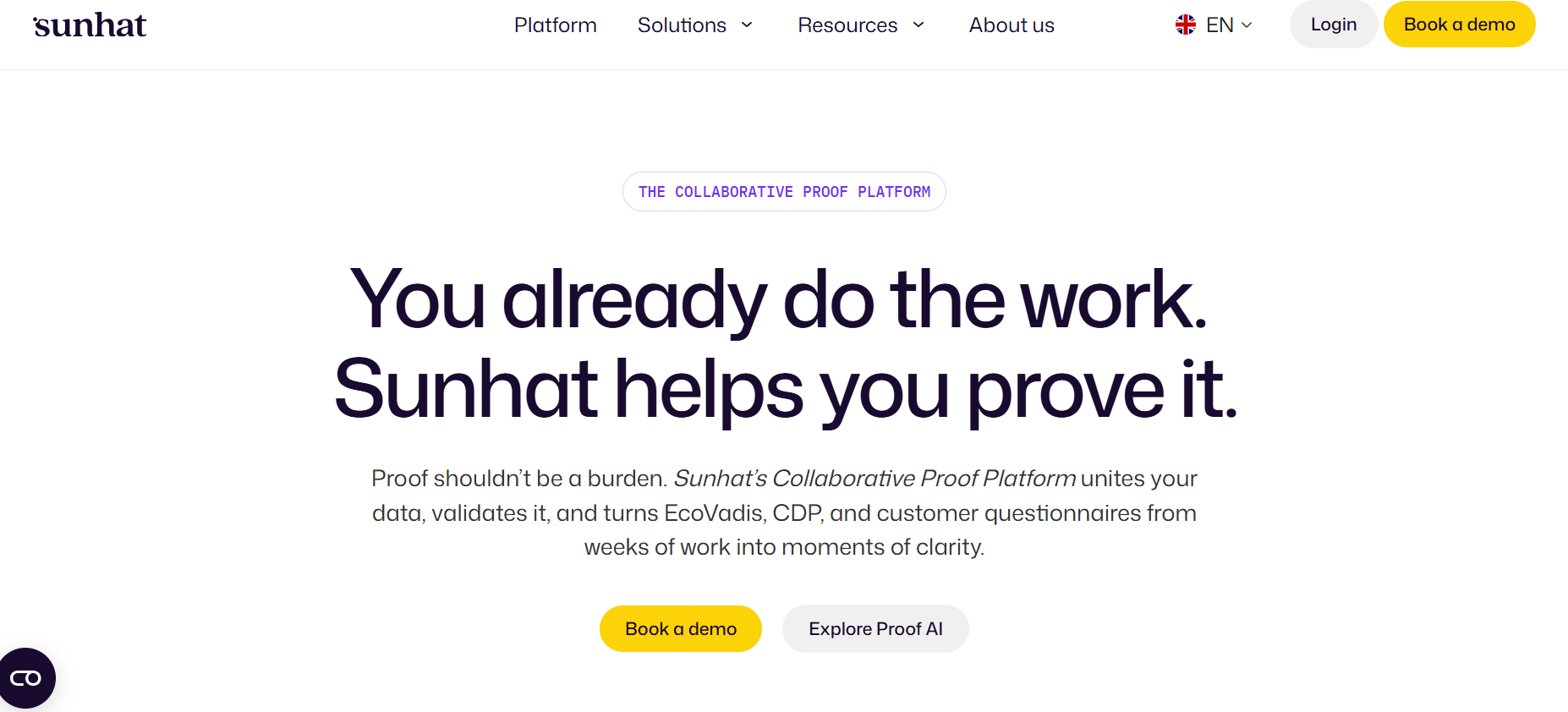1568x712 pixels.
Task: Click italic text Sunhat's Collaborative Proof Platform
Action: [x=874, y=479]
